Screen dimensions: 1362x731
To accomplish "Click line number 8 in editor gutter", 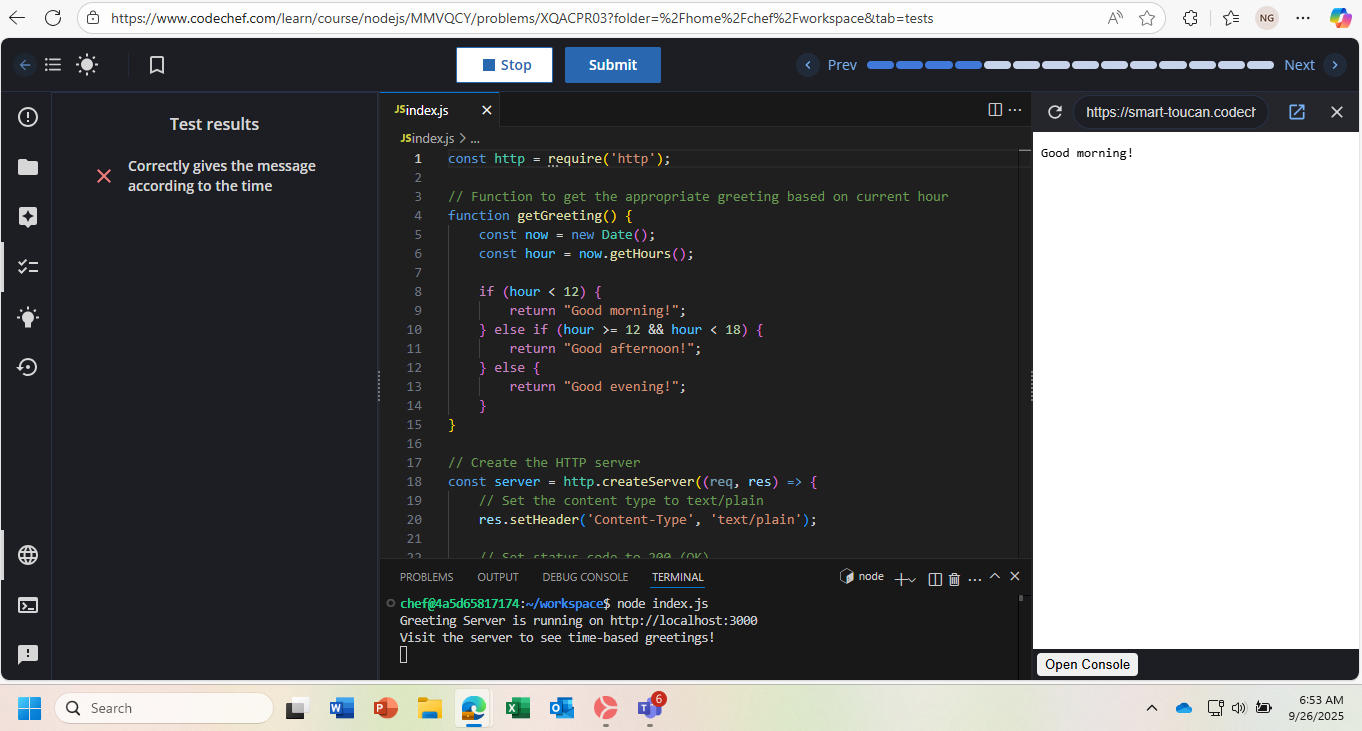I will point(417,291).
